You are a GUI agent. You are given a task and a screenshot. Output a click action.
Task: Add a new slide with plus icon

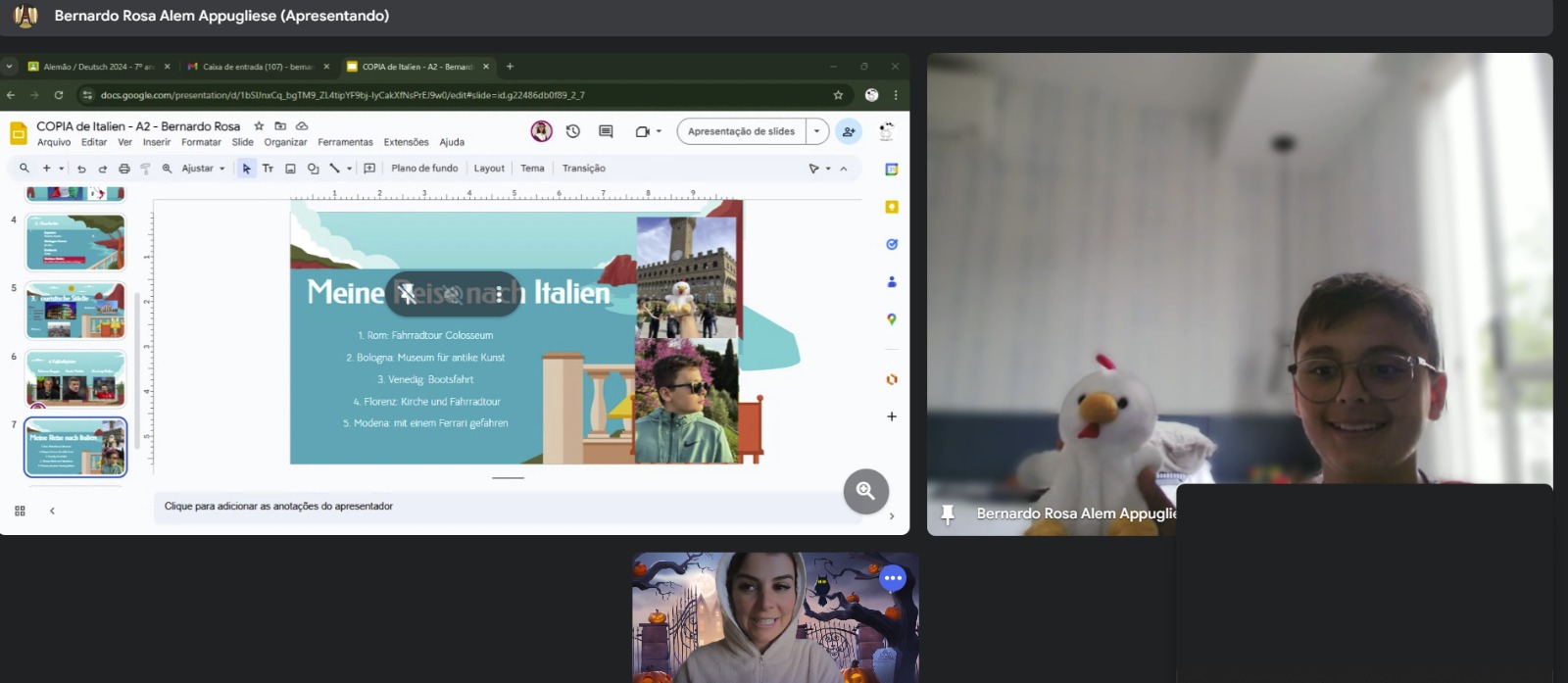click(46, 169)
